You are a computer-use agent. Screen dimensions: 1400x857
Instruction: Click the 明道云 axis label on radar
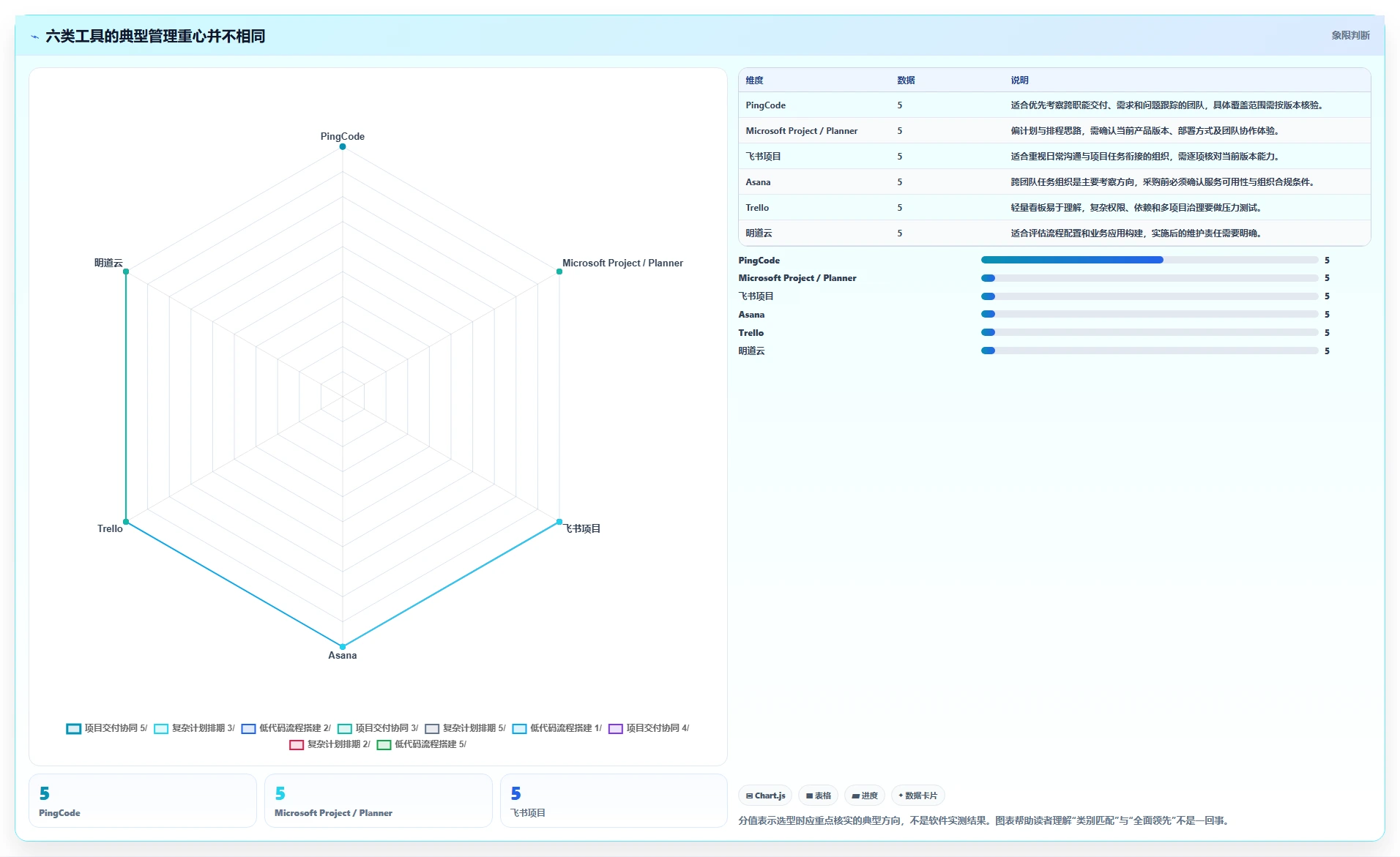point(108,263)
